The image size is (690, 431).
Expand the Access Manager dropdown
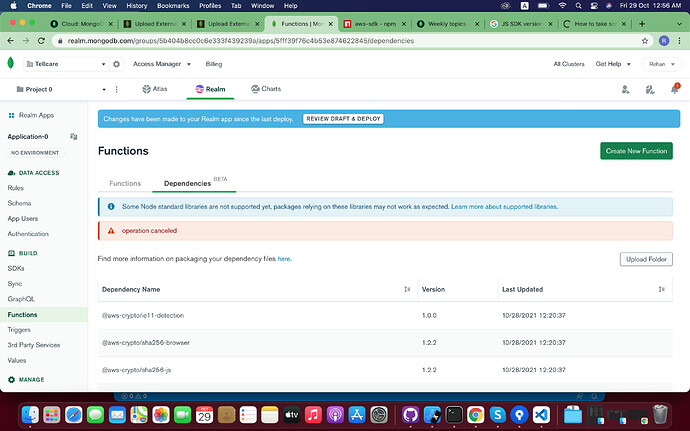160,64
